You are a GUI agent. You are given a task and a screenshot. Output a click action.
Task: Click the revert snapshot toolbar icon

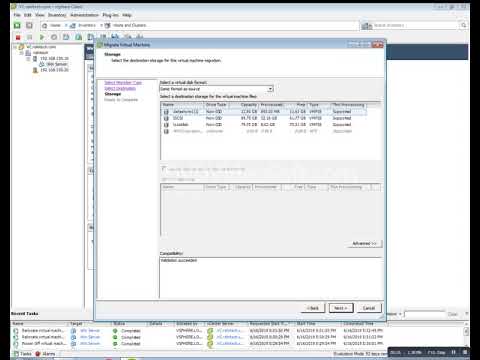(79, 37)
